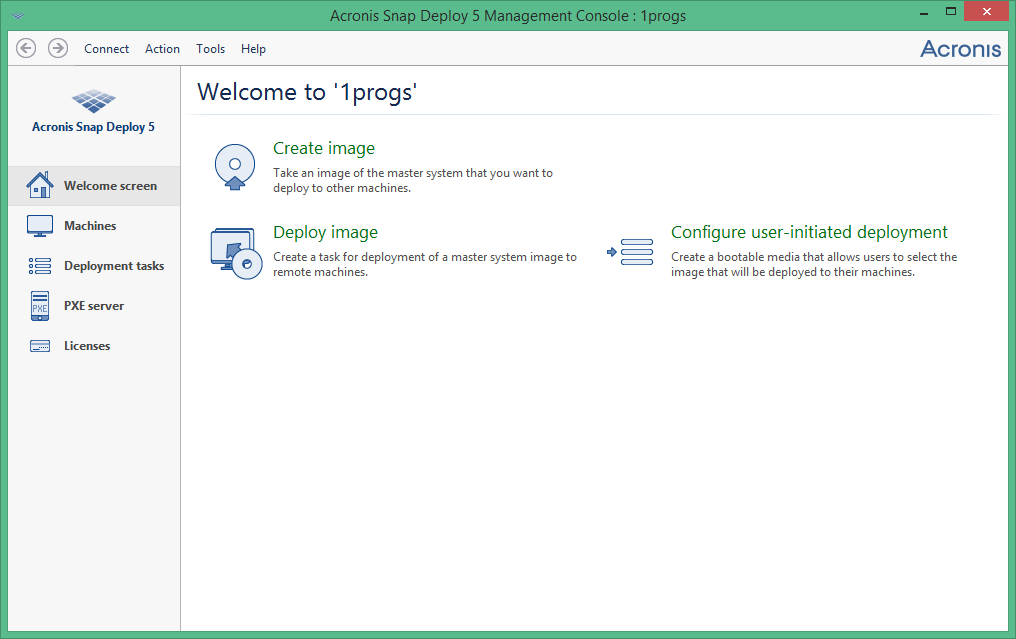The width and height of the screenshot is (1016, 639).
Task: Click 'Take an image of the master system' text
Action: [413, 180]
